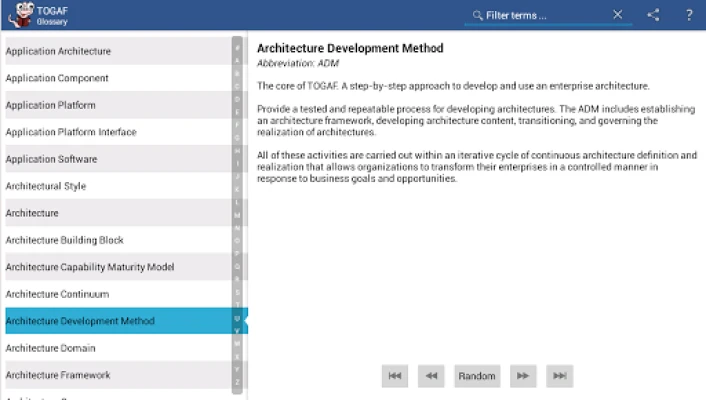The height and width of the screenshot is (400, 706).
Task: Select the Architecture Framework term
Action: [x=115, y=375]
